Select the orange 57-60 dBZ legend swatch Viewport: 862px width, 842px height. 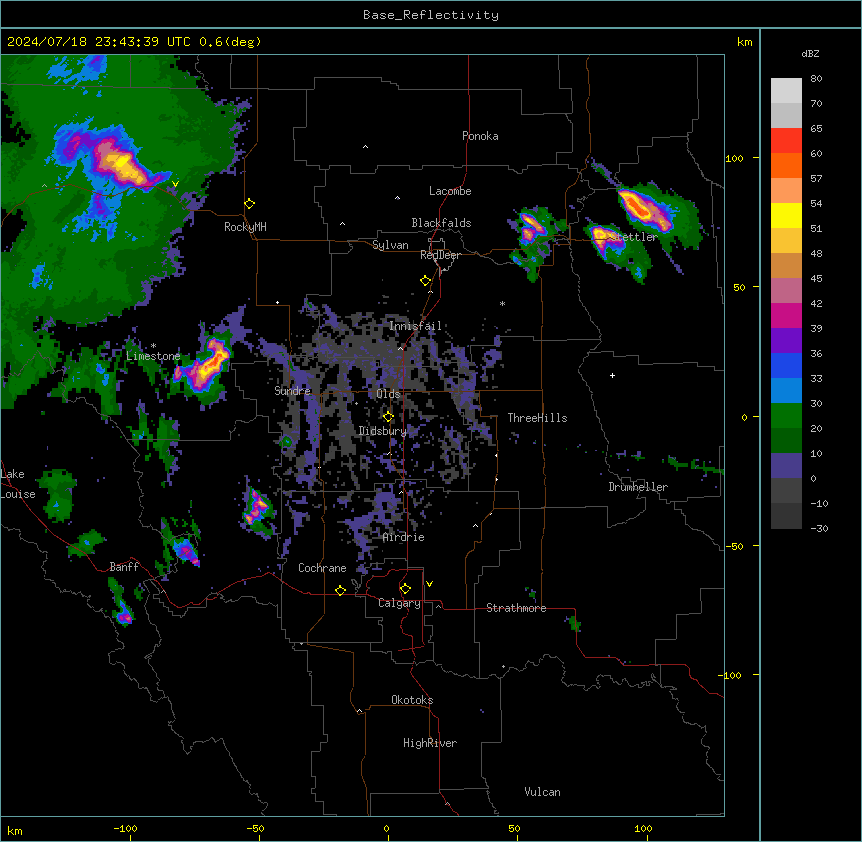(786, 166)
